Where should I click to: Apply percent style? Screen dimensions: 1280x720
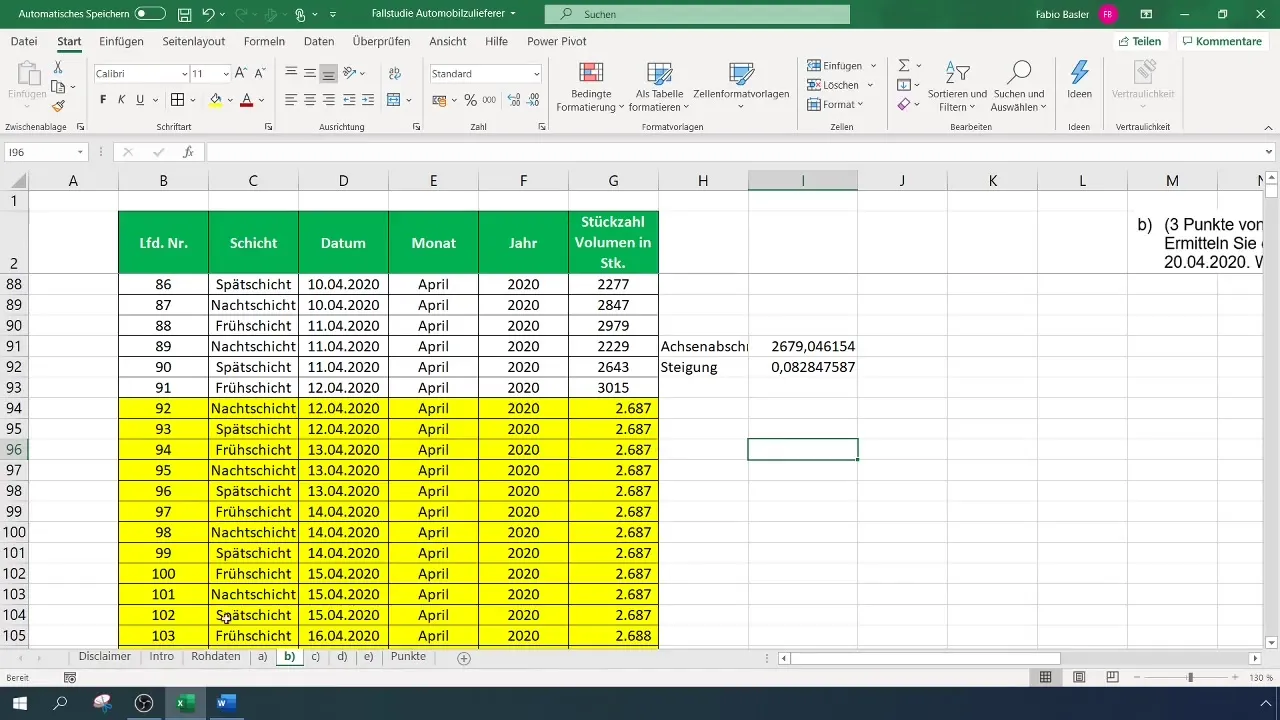(x=470, y=100)
